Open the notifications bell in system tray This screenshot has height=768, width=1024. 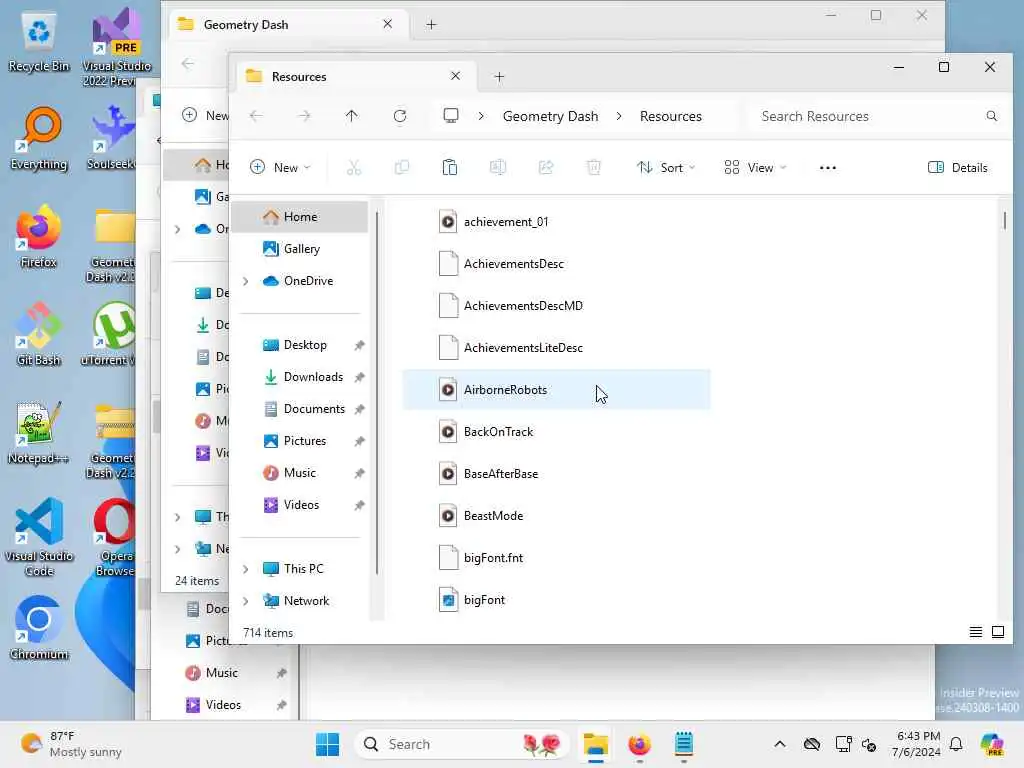click(x=956, y=744)
